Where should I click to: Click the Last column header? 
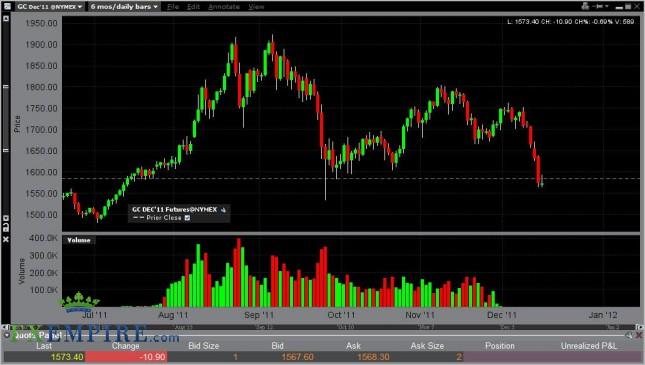point(44,346)
